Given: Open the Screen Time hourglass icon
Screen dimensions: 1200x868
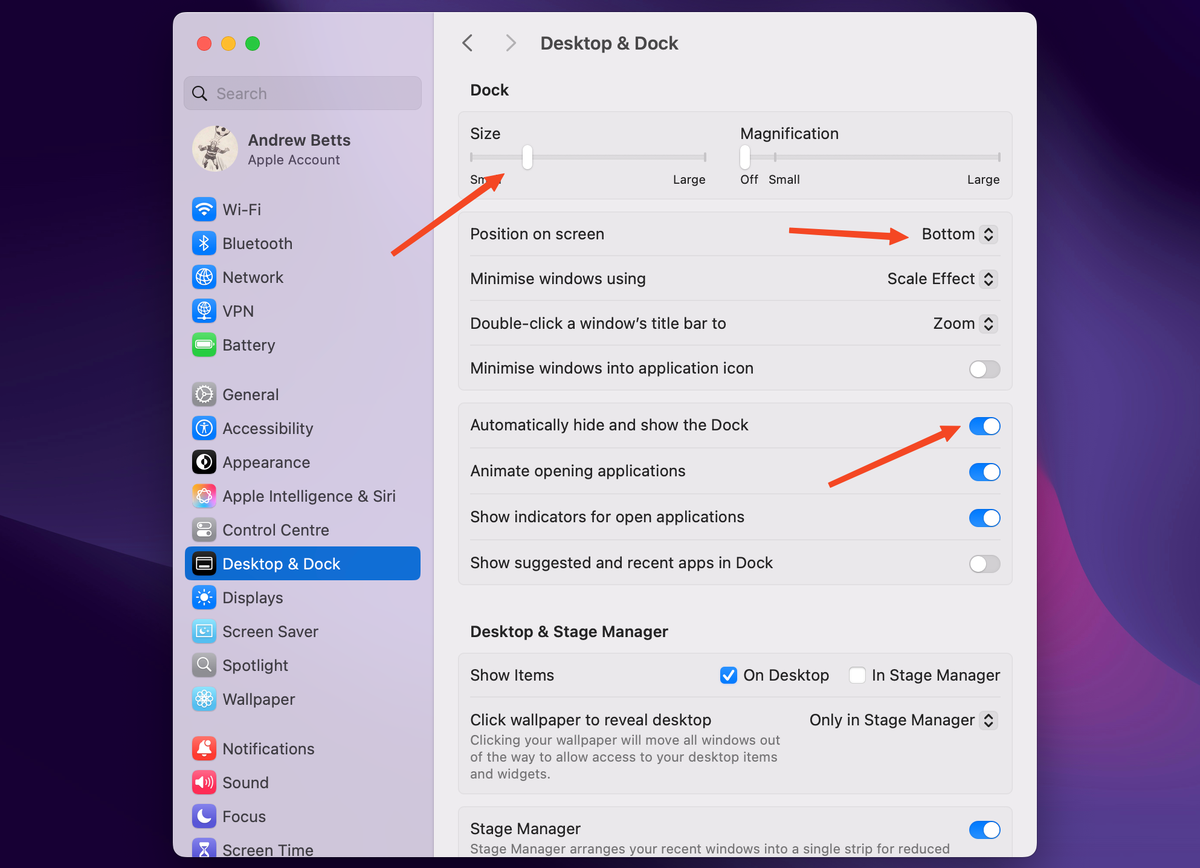Looking at the screenshot, I should (x=204, y=848).
